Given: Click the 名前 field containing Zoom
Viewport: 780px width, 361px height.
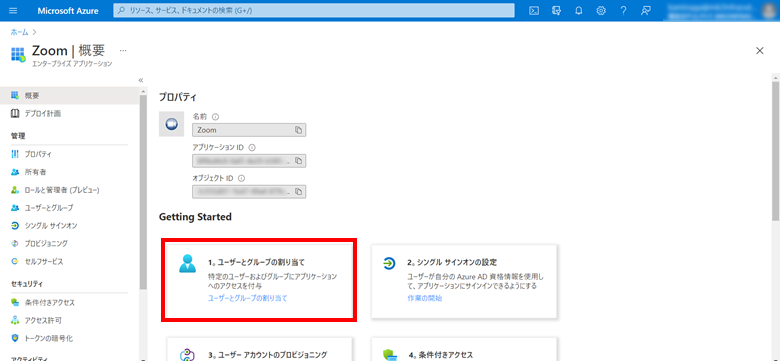Looking at the screenshot, I should point(249,130).
